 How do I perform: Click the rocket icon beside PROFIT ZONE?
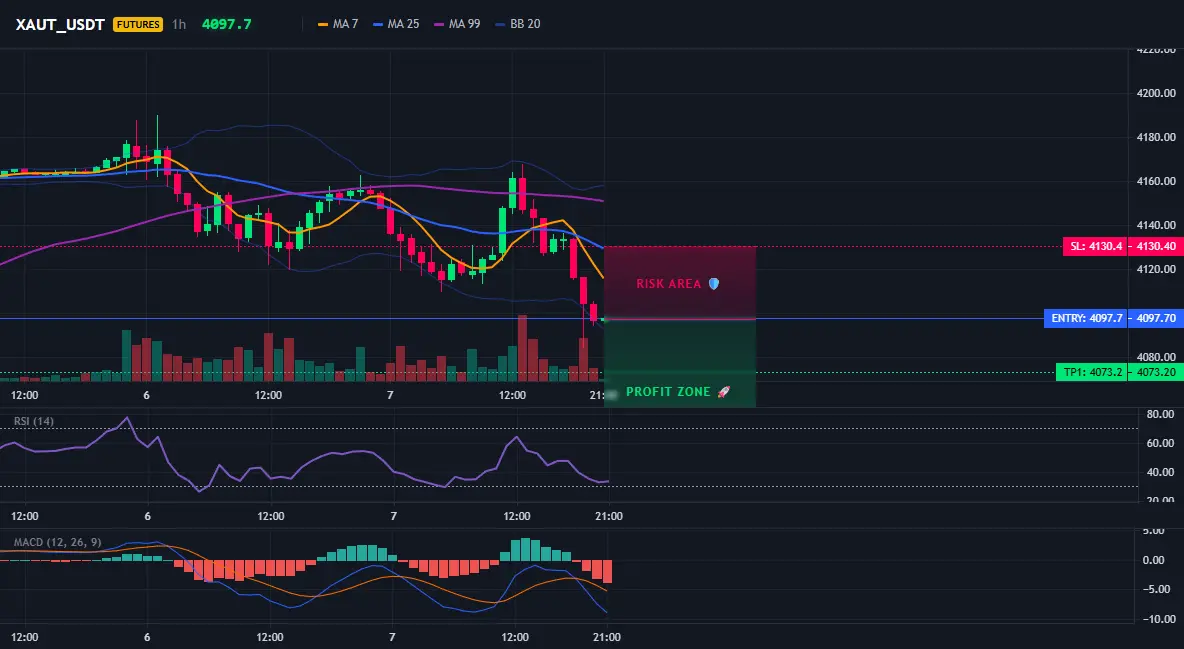click(x=723, y=391)
